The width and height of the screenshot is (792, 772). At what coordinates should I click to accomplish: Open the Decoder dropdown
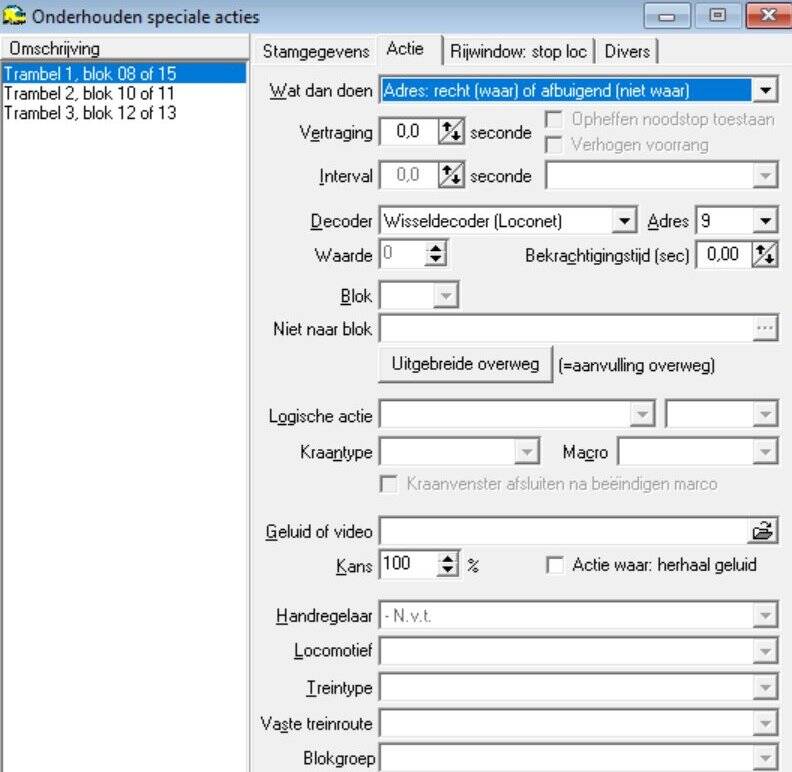pos(624,221)
